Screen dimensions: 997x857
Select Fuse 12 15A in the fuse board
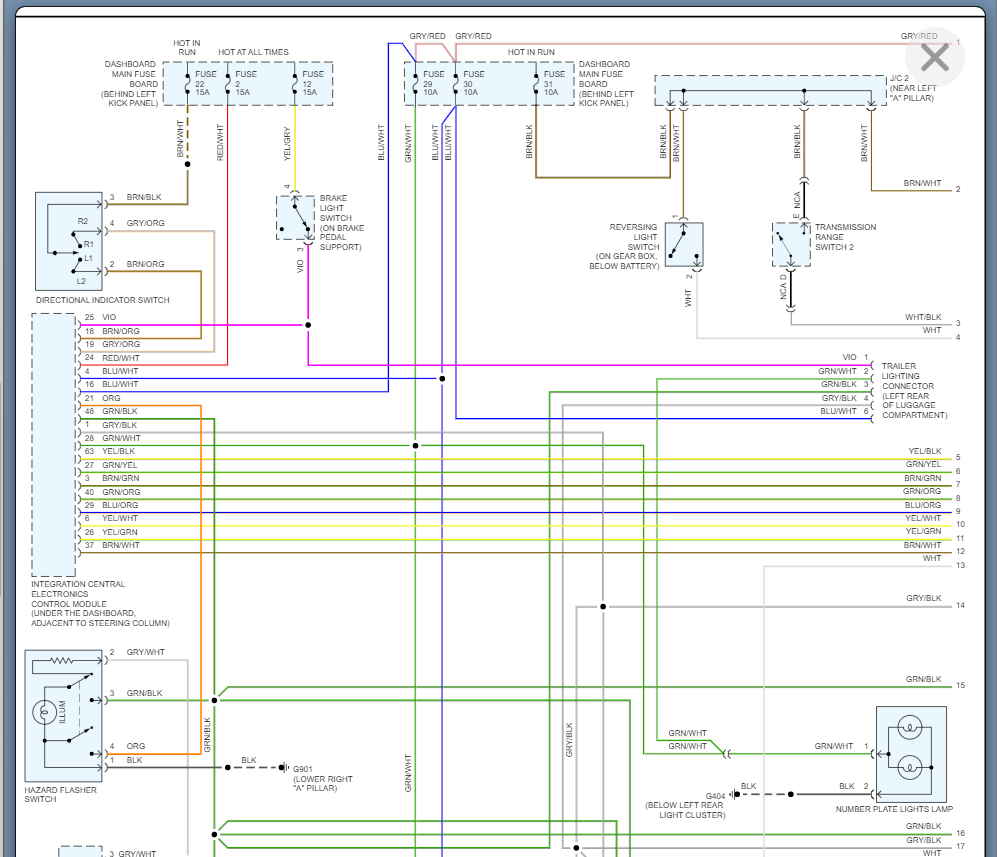pyautogui.click(x=303, y=83)
